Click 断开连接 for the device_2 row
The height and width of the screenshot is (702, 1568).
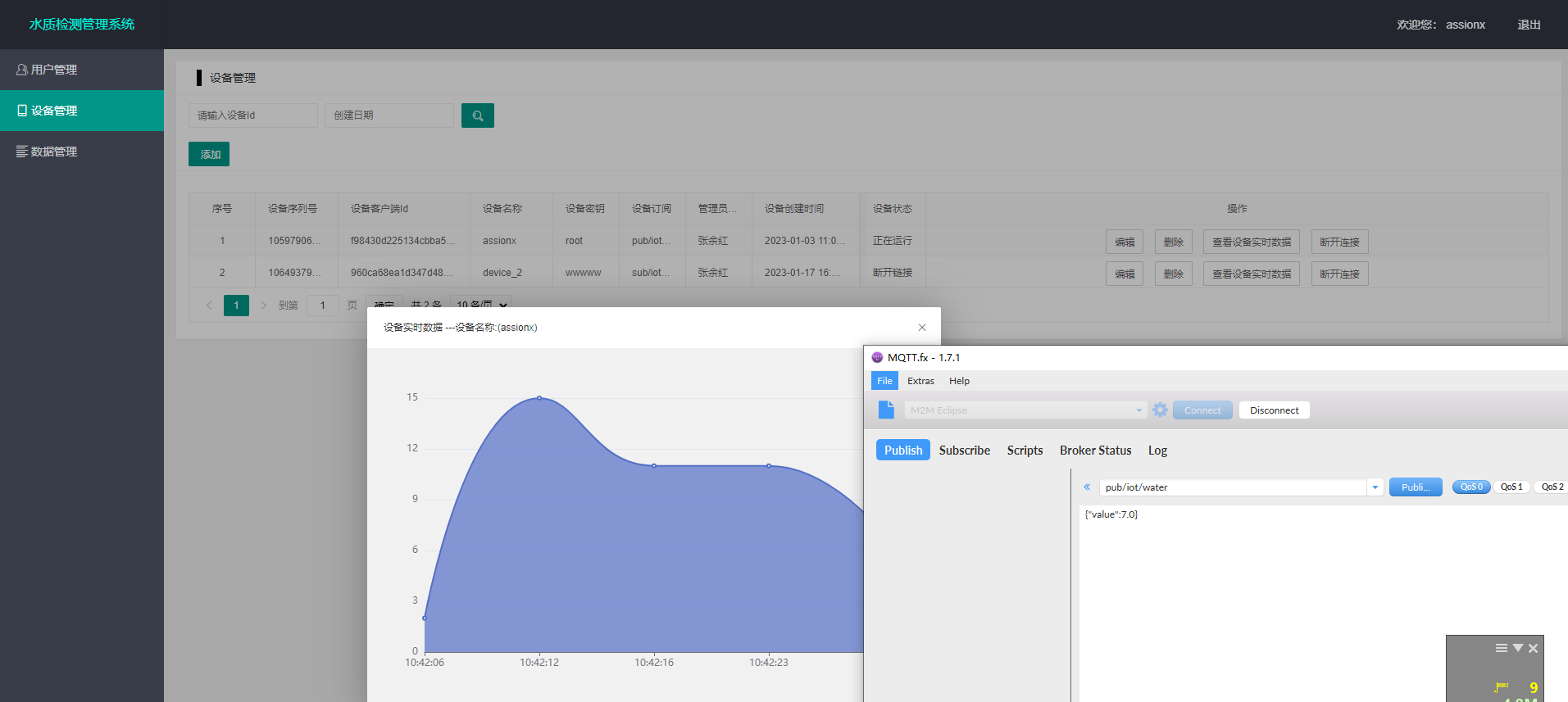[x=1340, y=274]
